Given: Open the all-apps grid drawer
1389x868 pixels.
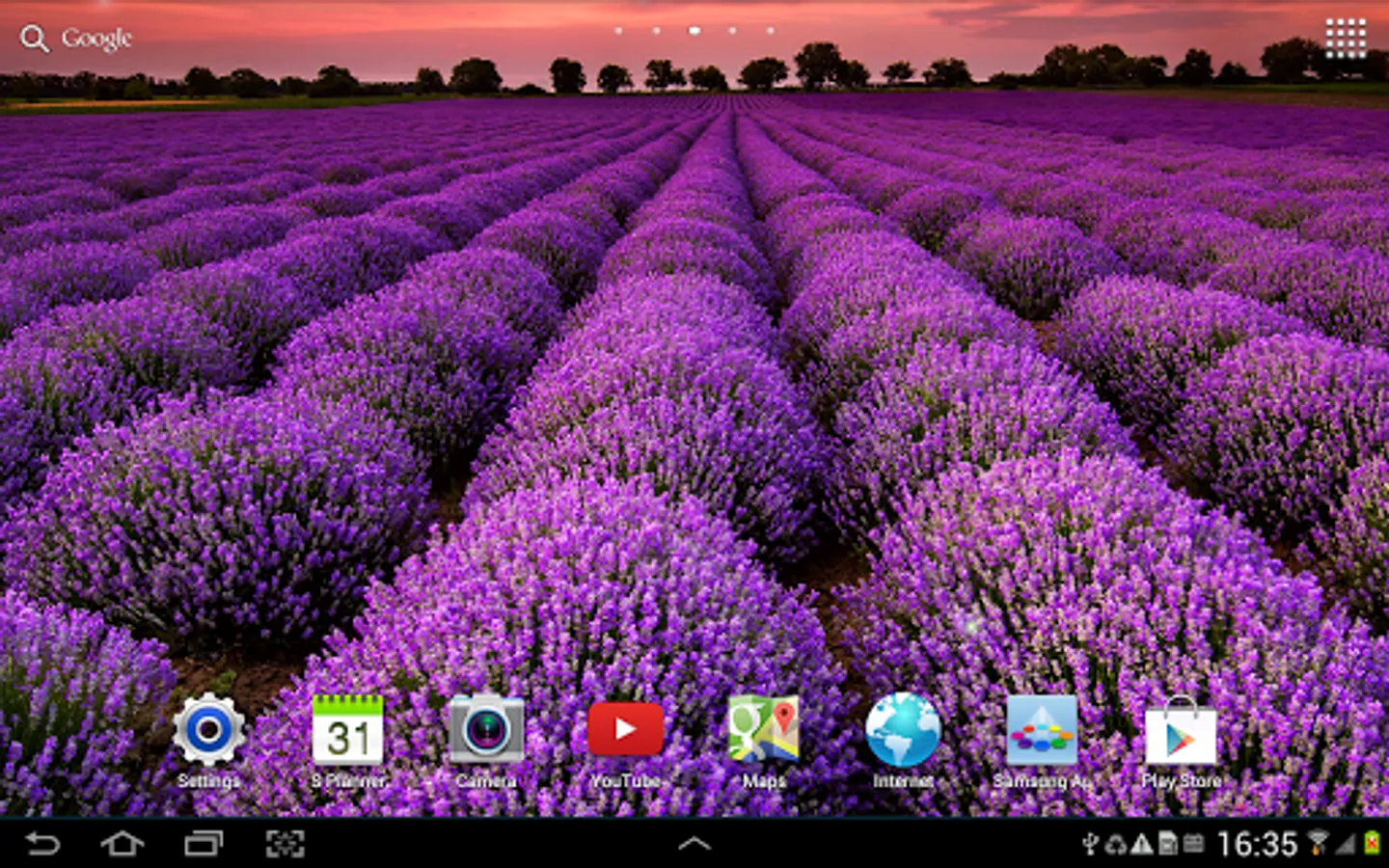Looking at the screenshot, I should [x=1345, y=38].
